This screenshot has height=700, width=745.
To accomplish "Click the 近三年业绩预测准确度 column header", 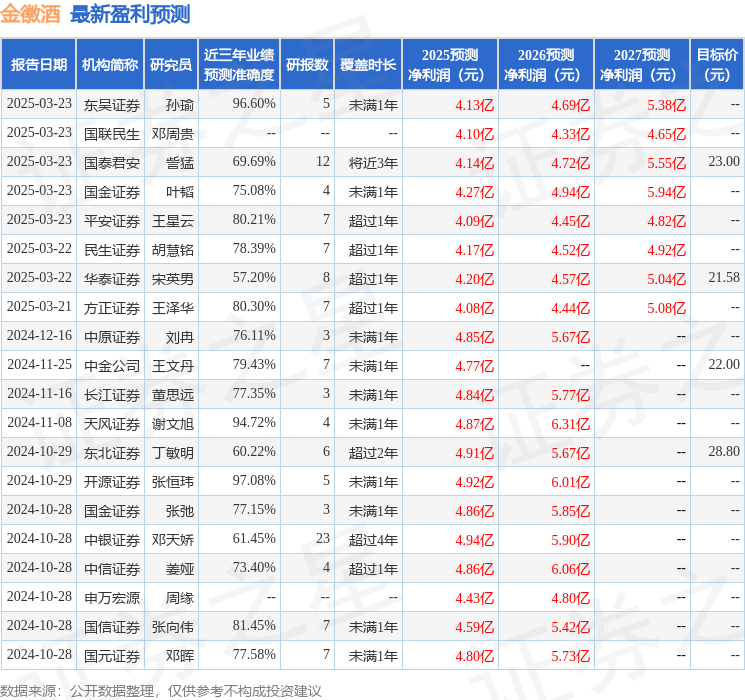I will point(239,65).
